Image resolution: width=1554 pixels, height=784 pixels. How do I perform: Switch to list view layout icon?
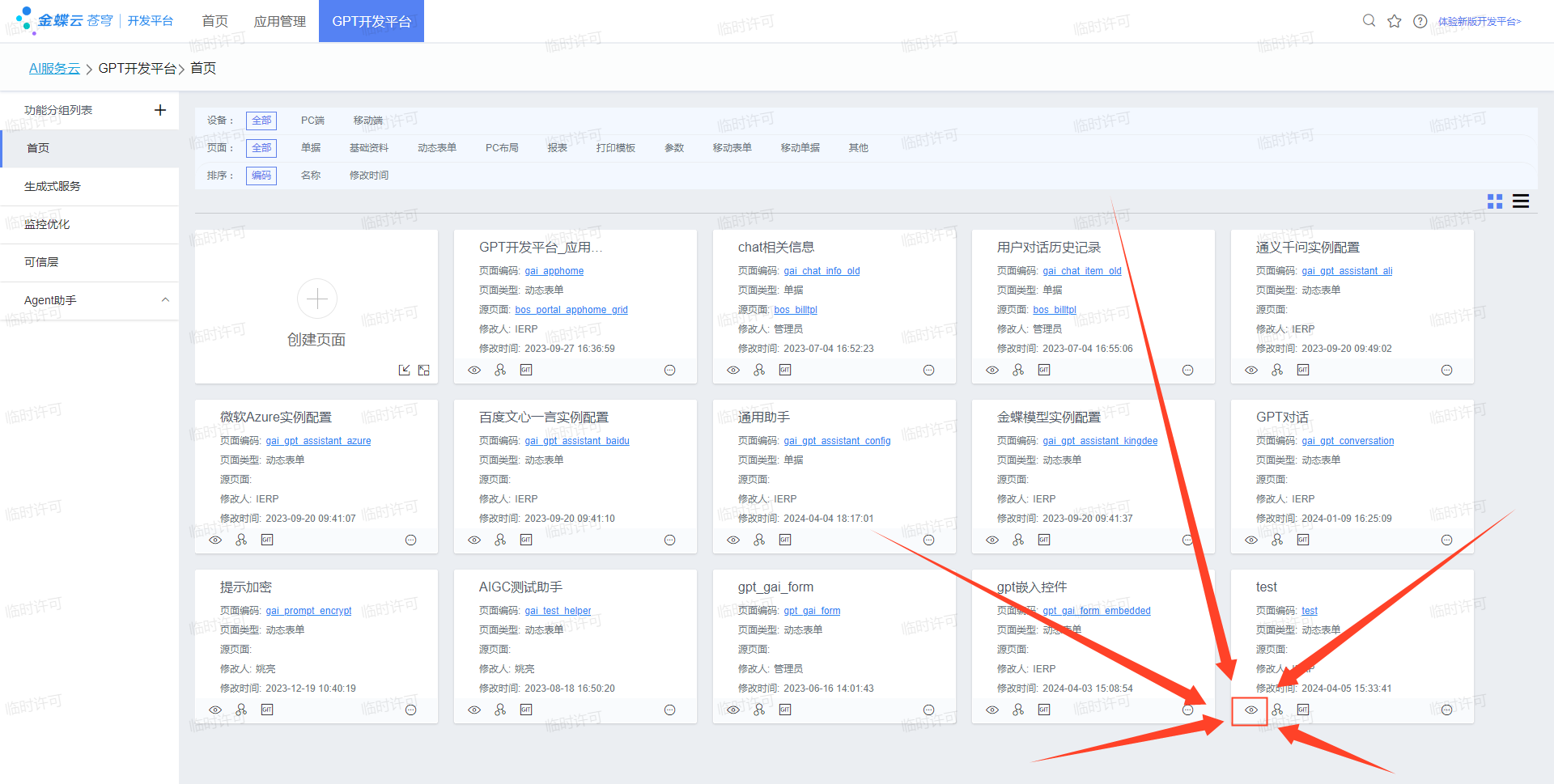pyautogui.click(x=1521, y=201)
